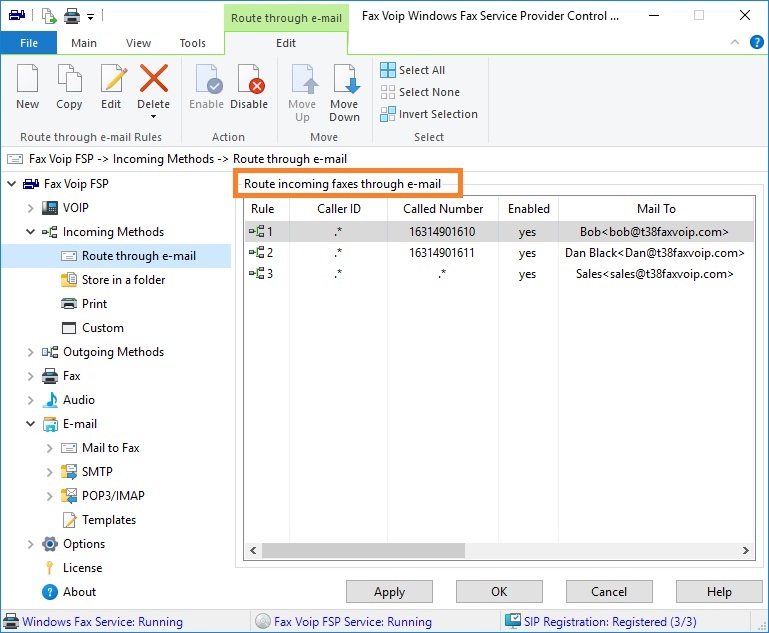Image resolution: width=769 pixels, height=633 pixels.
Task: Click the Called Number column header
Action: click(443, 209)
